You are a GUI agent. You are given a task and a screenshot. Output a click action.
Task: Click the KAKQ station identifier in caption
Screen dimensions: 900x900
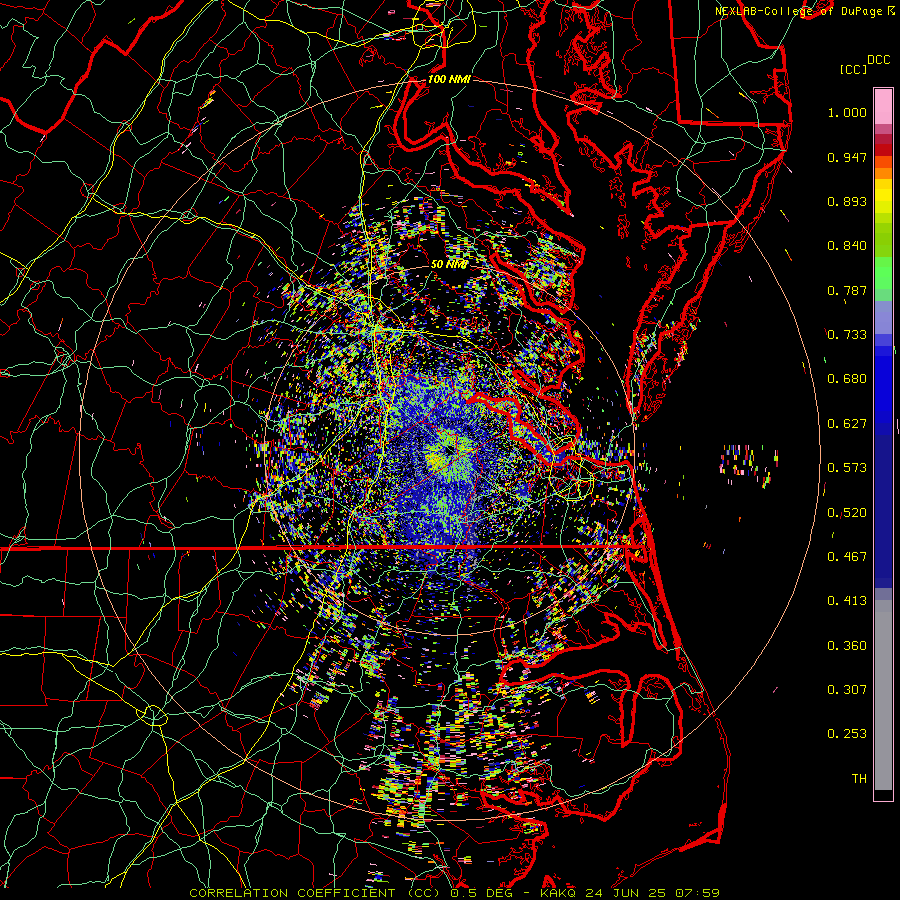point(560,893)
